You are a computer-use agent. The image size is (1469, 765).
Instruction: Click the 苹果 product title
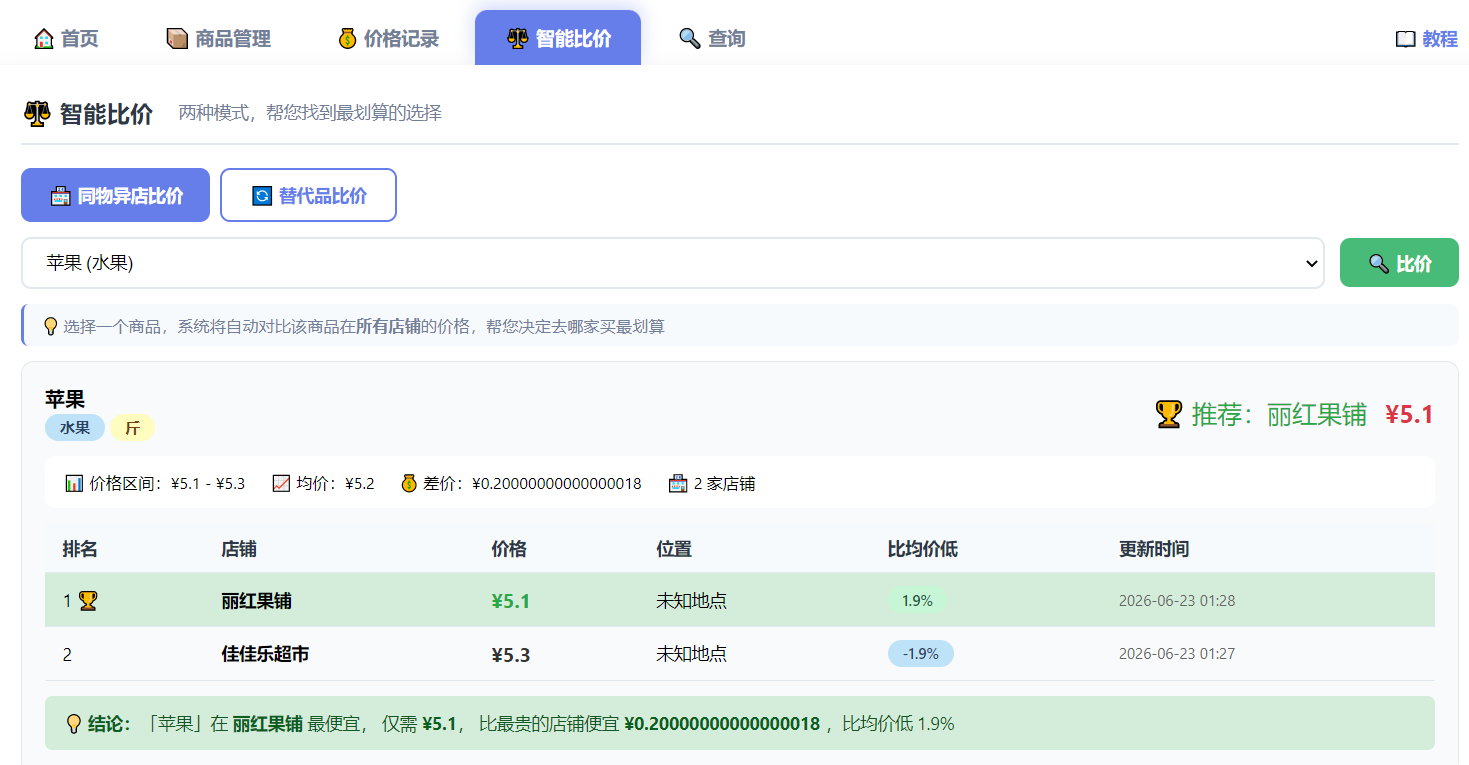click(x=65, y=399)
